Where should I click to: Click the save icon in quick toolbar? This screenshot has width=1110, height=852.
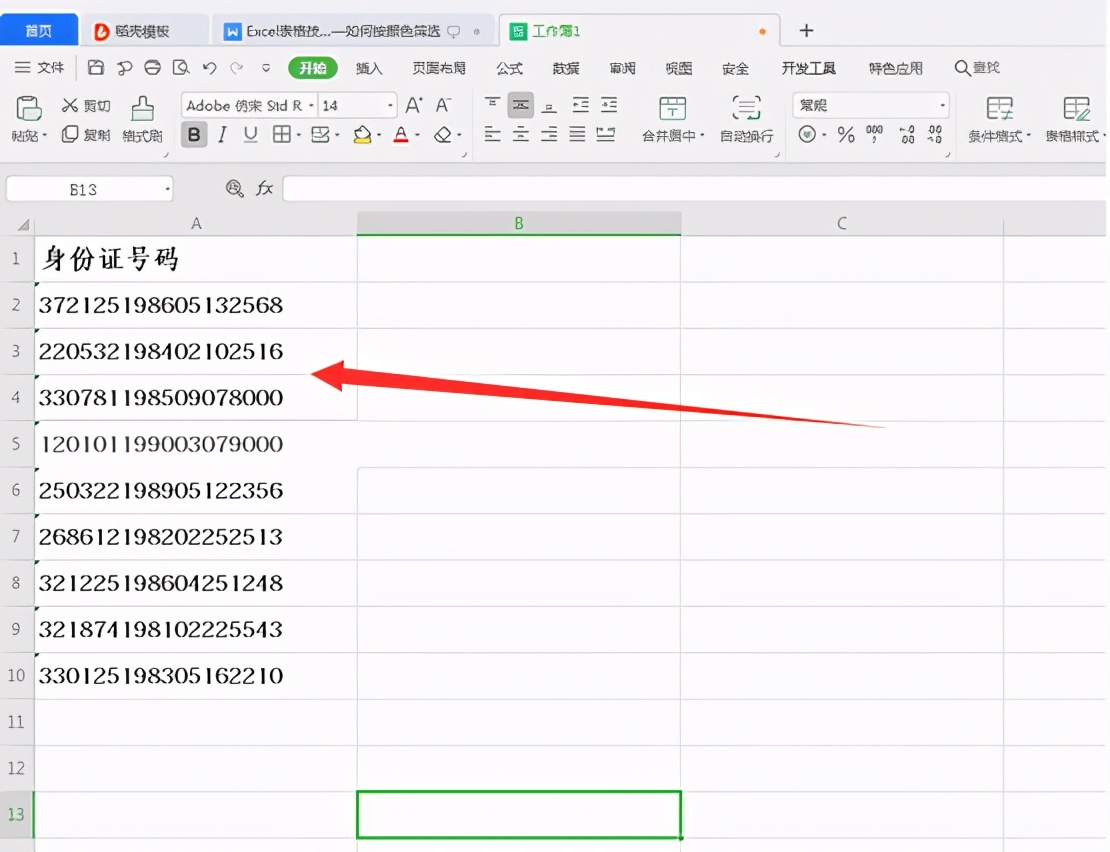[x=96, y=68]
